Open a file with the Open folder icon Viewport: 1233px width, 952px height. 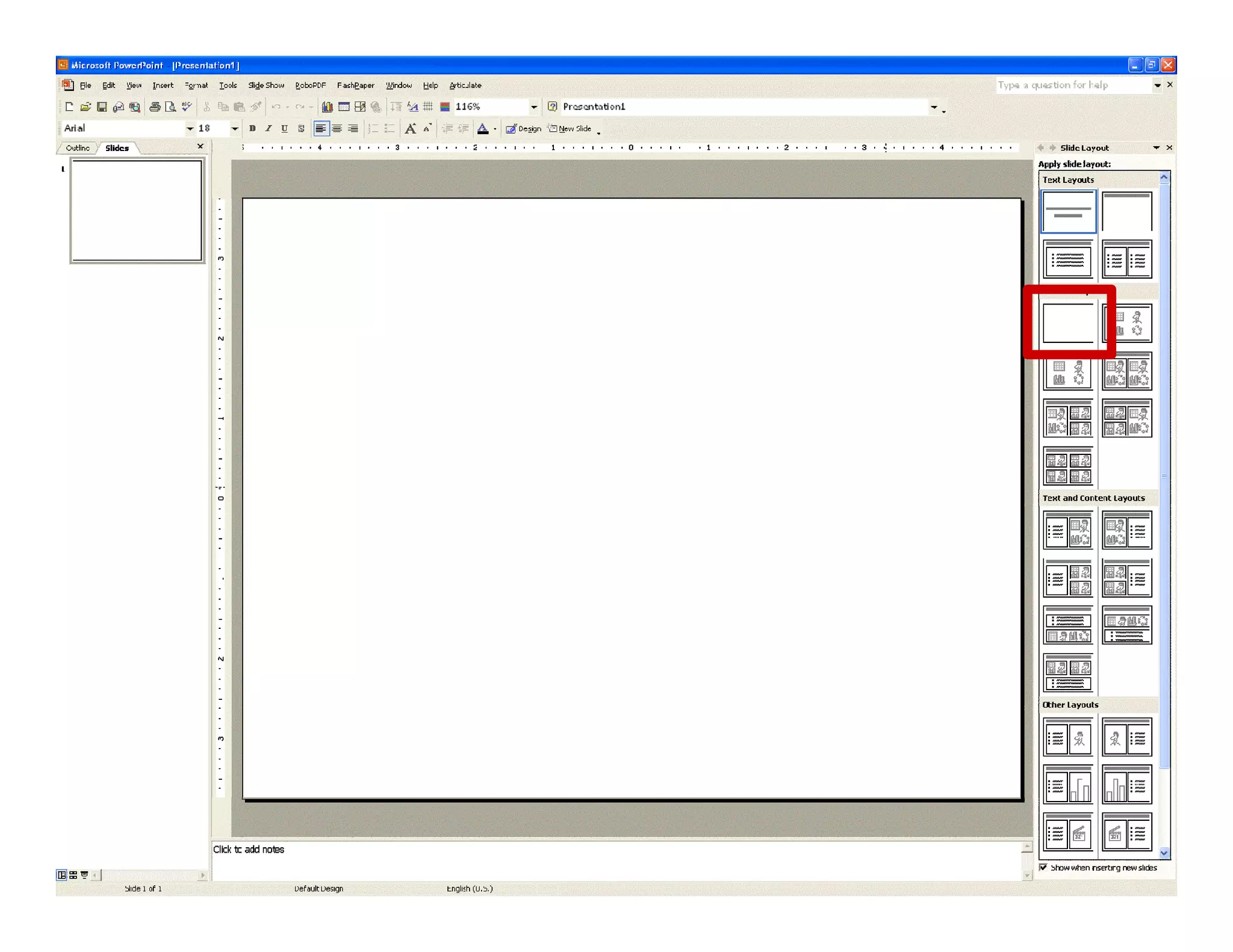tap(85, 107)
